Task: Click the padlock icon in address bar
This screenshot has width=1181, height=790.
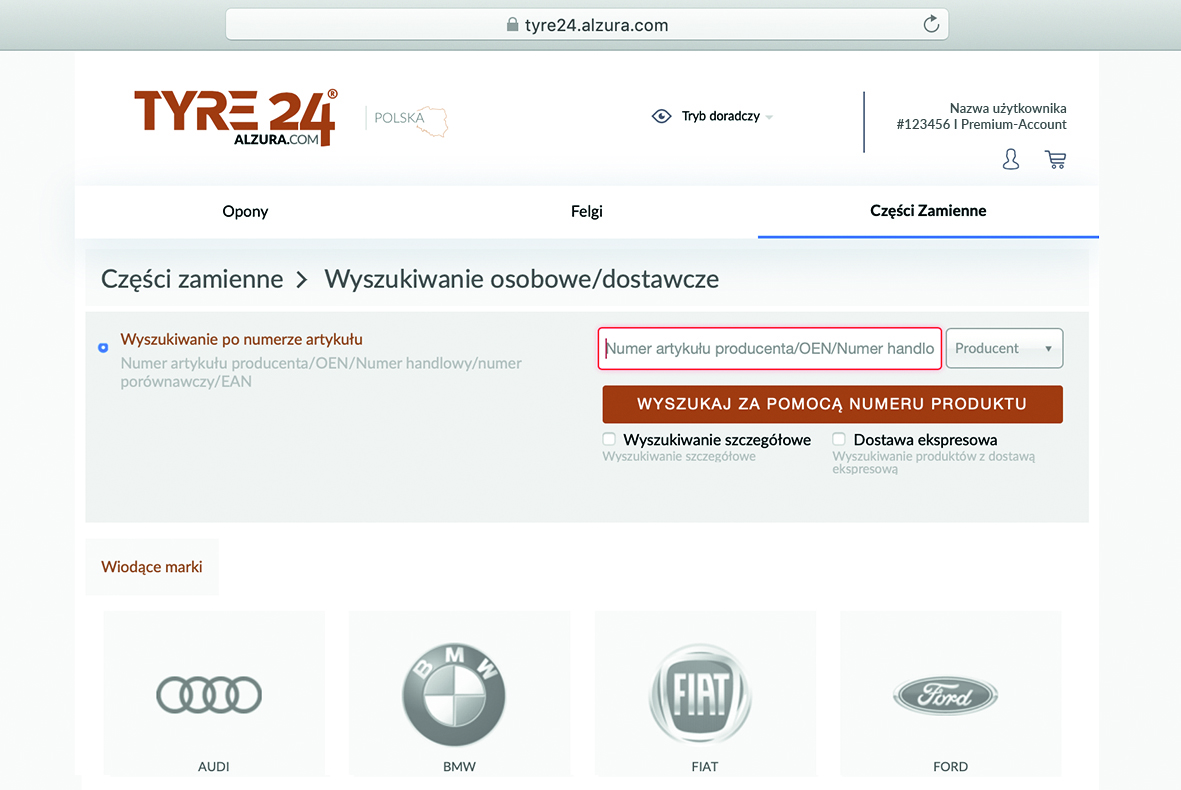Action: (x=512, y=25)
